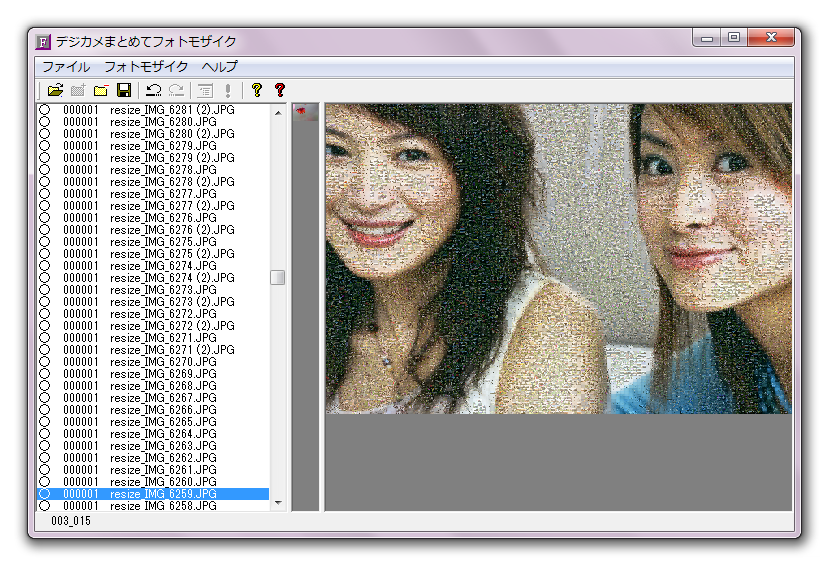Image resolution: width=832 pixels, height=570 pixels.
Task: Select resize_IMG_6278.JPG in list
Action: point(153,170)
